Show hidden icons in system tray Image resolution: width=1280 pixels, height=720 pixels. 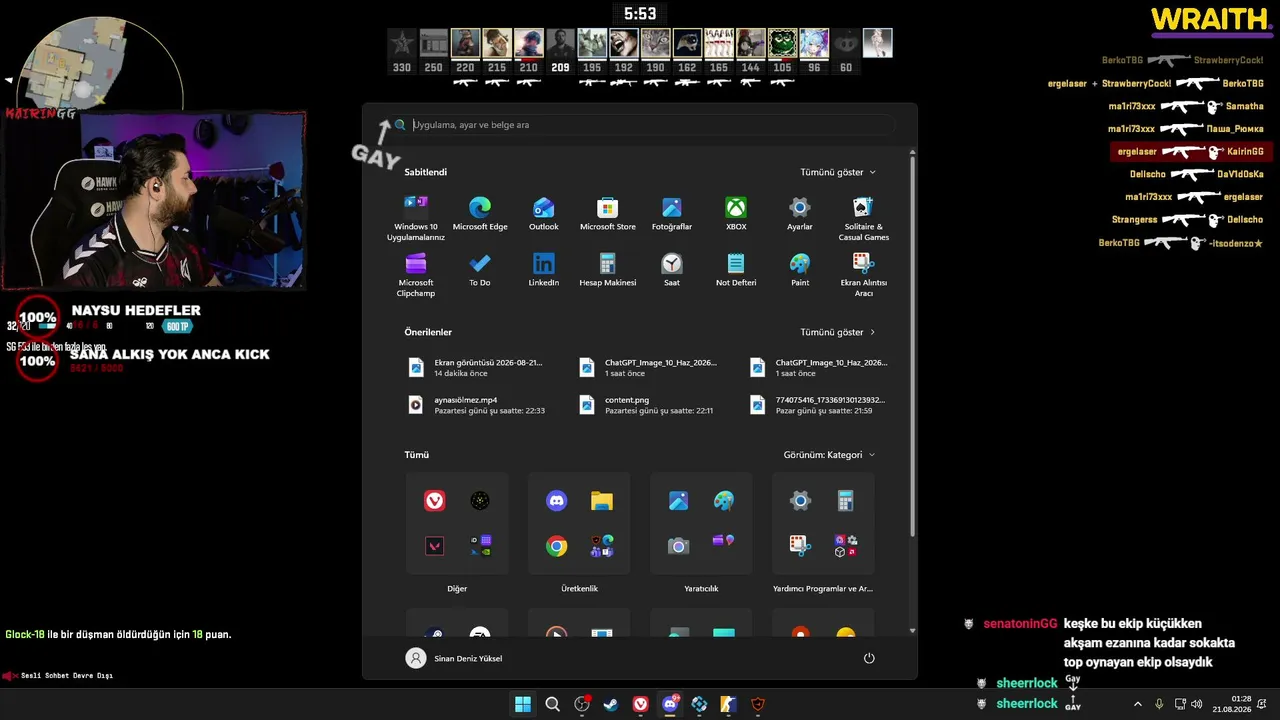click(x=1137, y=704)
